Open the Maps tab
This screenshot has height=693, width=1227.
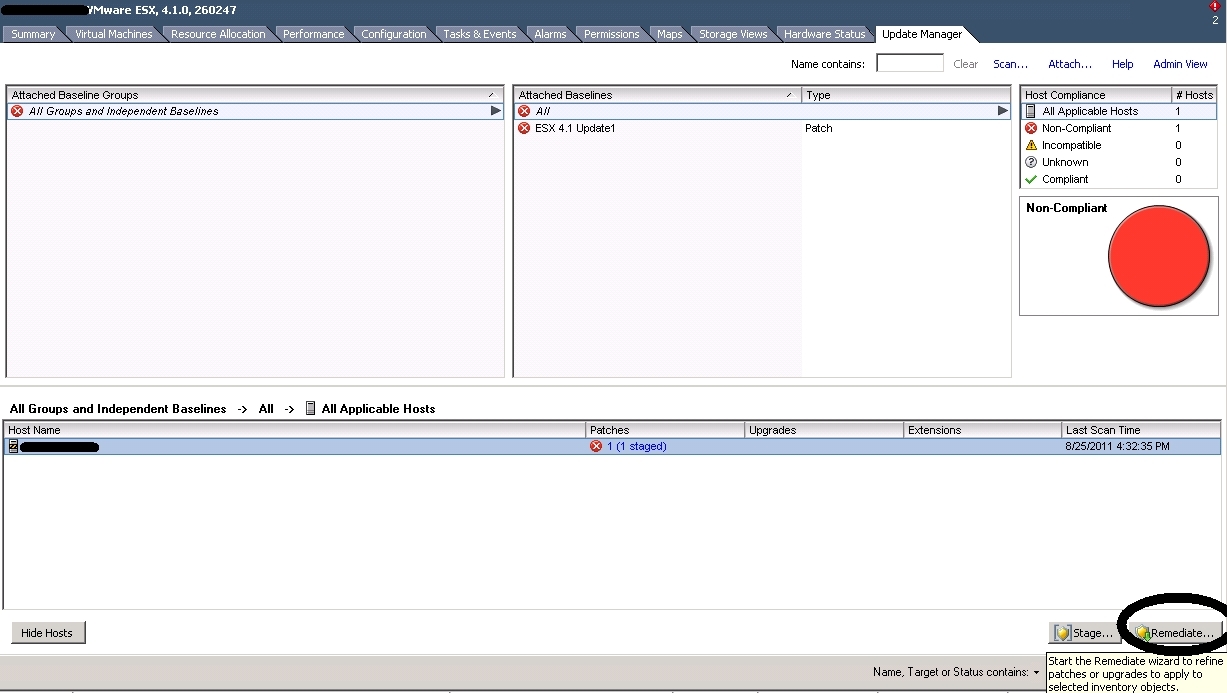(669, 34)
